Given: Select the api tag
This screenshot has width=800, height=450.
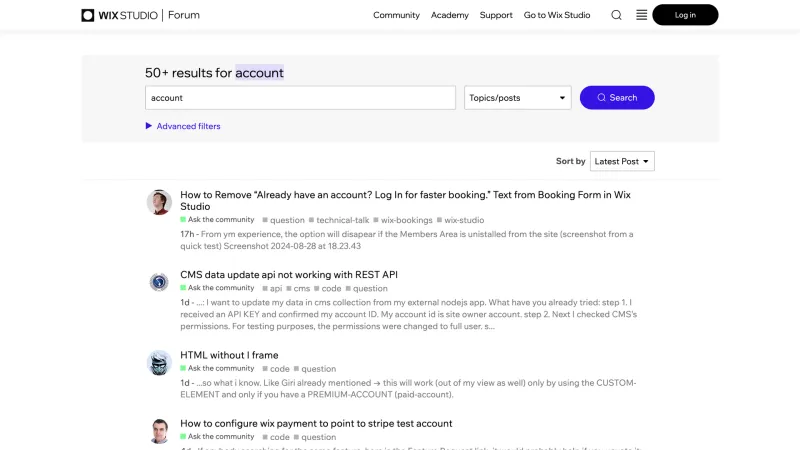Looking at the screenshot, I should [x=272, y=288].
